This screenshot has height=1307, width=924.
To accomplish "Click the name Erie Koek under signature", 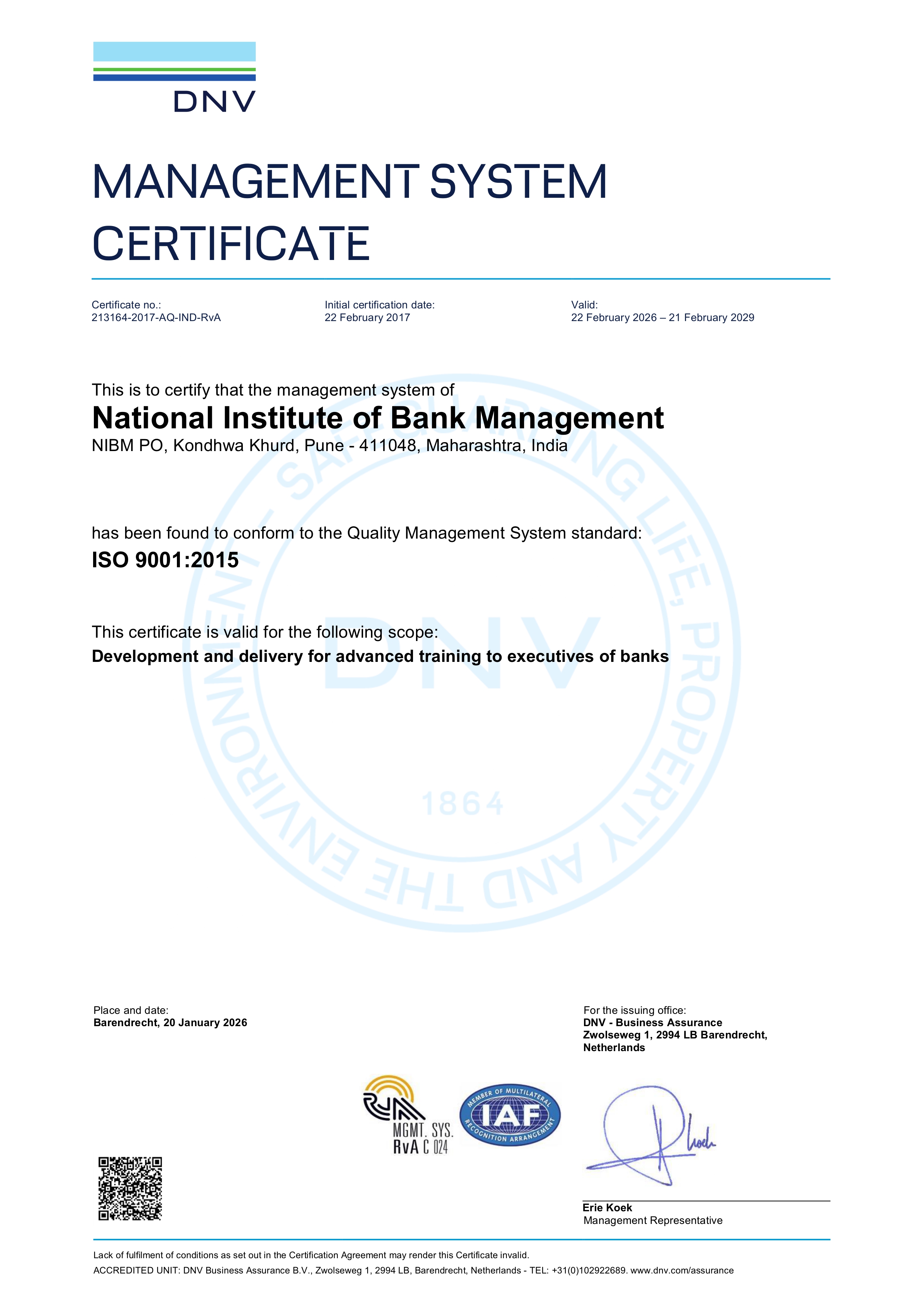I will click(x=607, y=1208).
